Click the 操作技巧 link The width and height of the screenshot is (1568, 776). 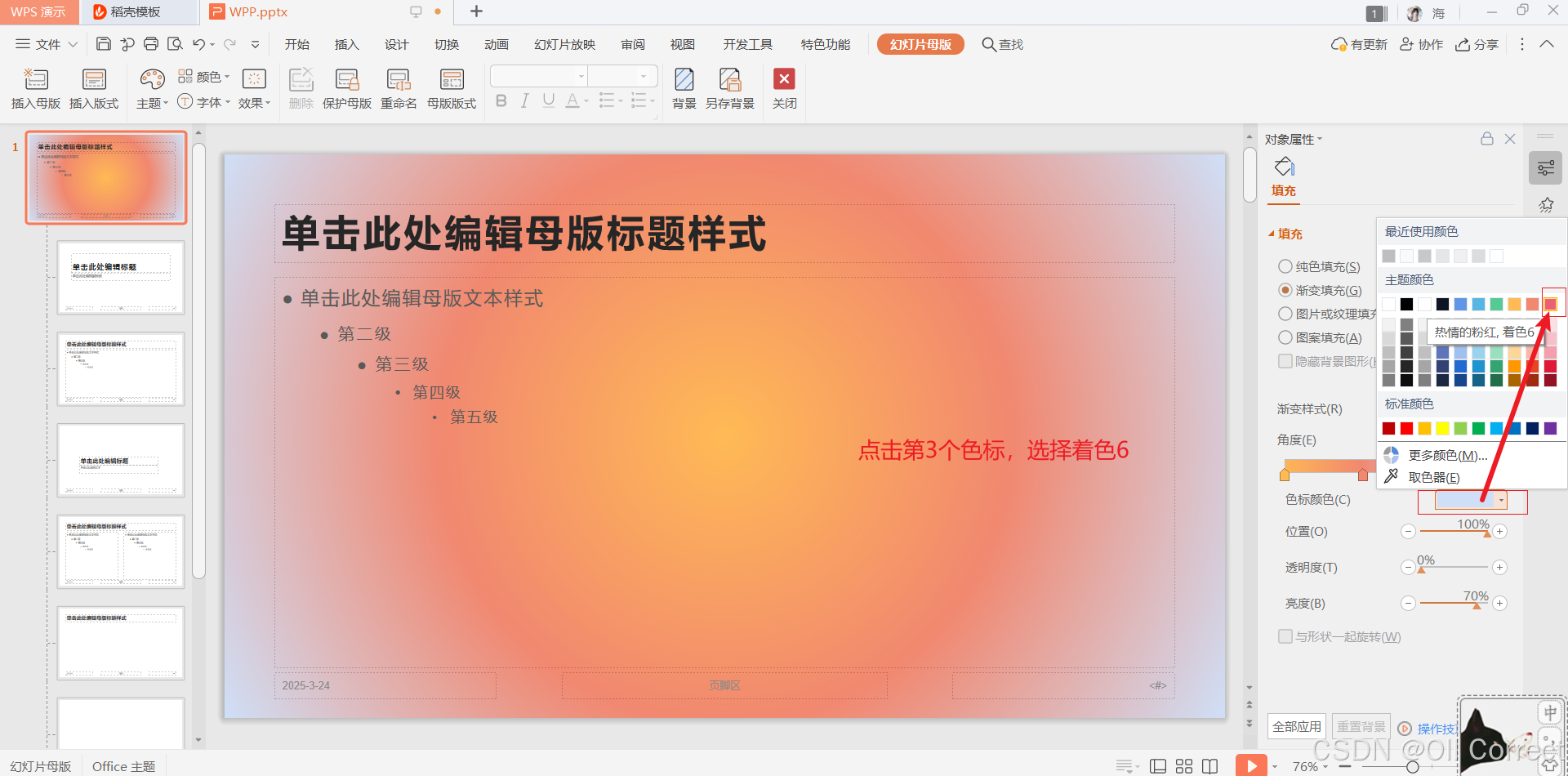1437,729
